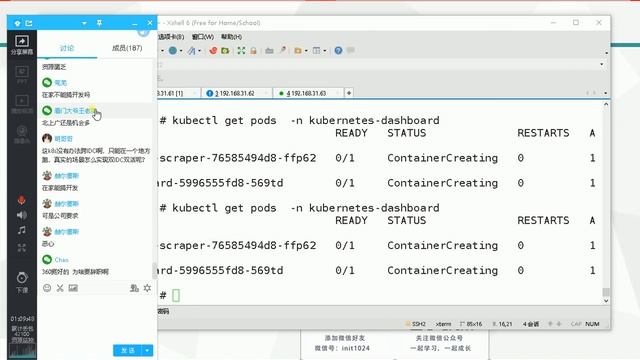Click the chat record icon beside the settings gear
Screen dimensions: 640x360
coord(134,288)
